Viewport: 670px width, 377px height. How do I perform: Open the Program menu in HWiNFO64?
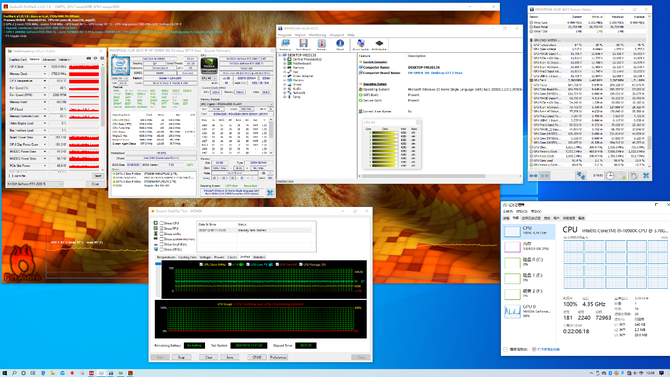click(x=285, y=35)
